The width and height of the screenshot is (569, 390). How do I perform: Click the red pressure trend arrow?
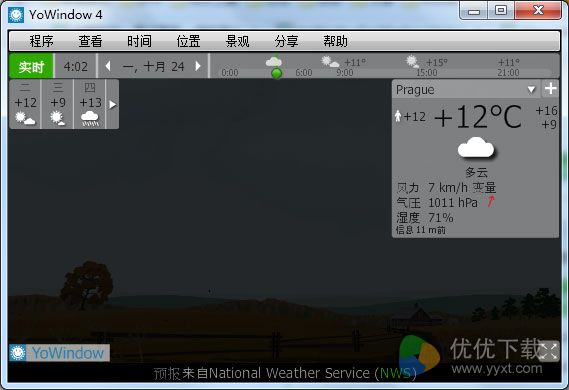click(x=491, y=201)
